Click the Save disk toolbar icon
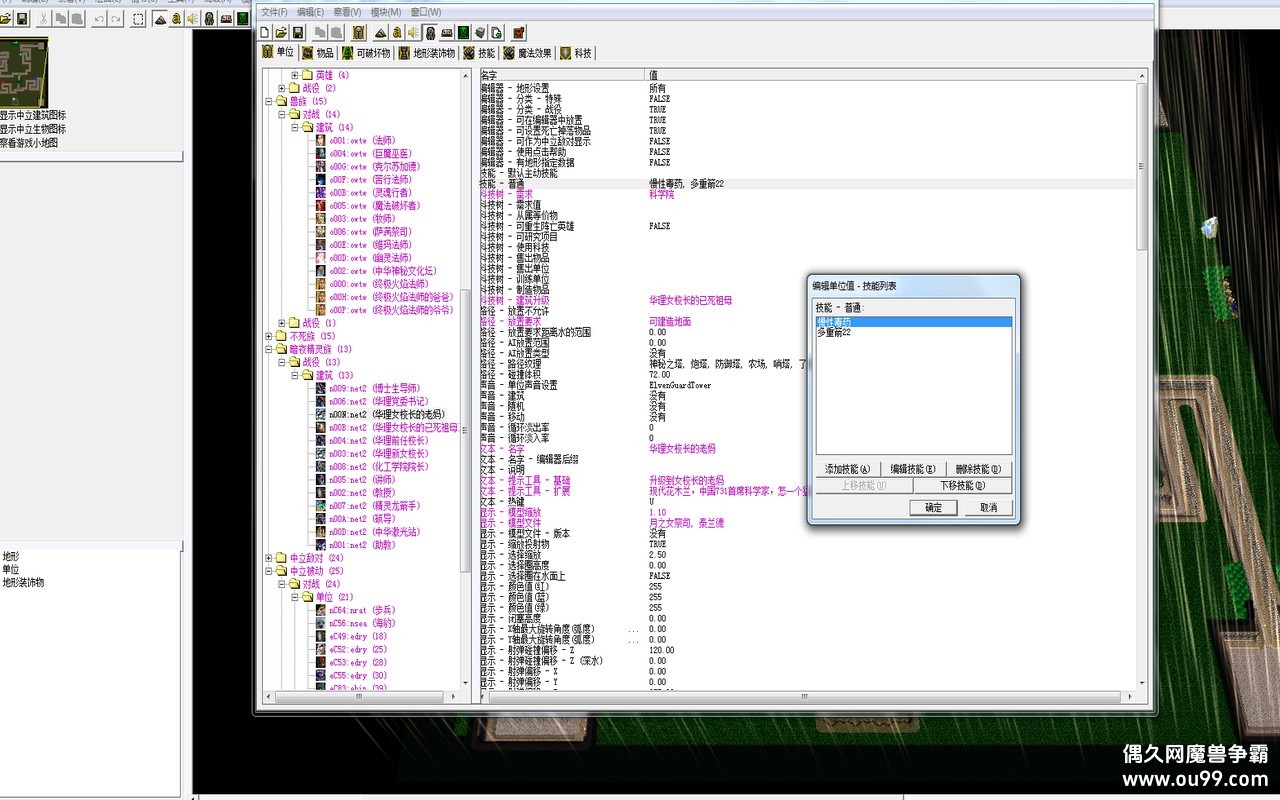This screenshot has width=1280, height=800. tap(297, 32)
